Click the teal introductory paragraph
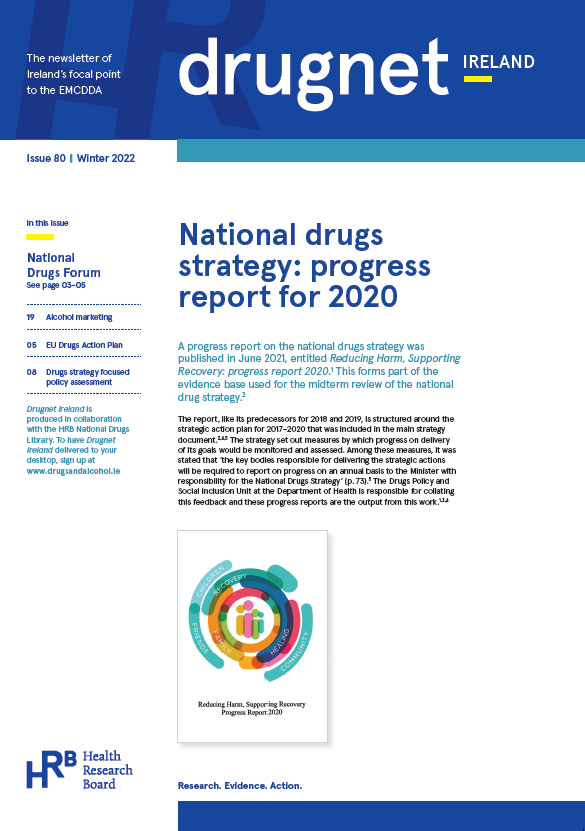This screenshot has height=831, width=585. (x=319, y=372)
